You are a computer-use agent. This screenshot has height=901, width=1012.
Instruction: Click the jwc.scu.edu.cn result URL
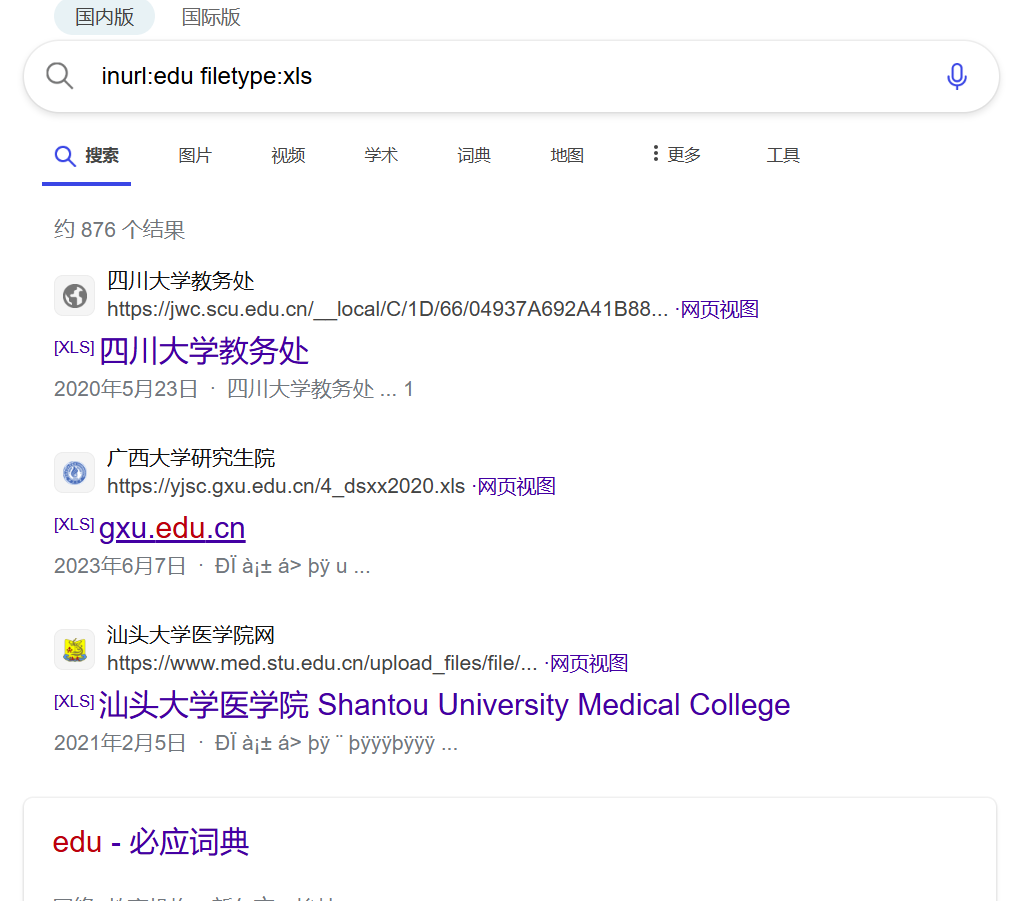point(387,310)
